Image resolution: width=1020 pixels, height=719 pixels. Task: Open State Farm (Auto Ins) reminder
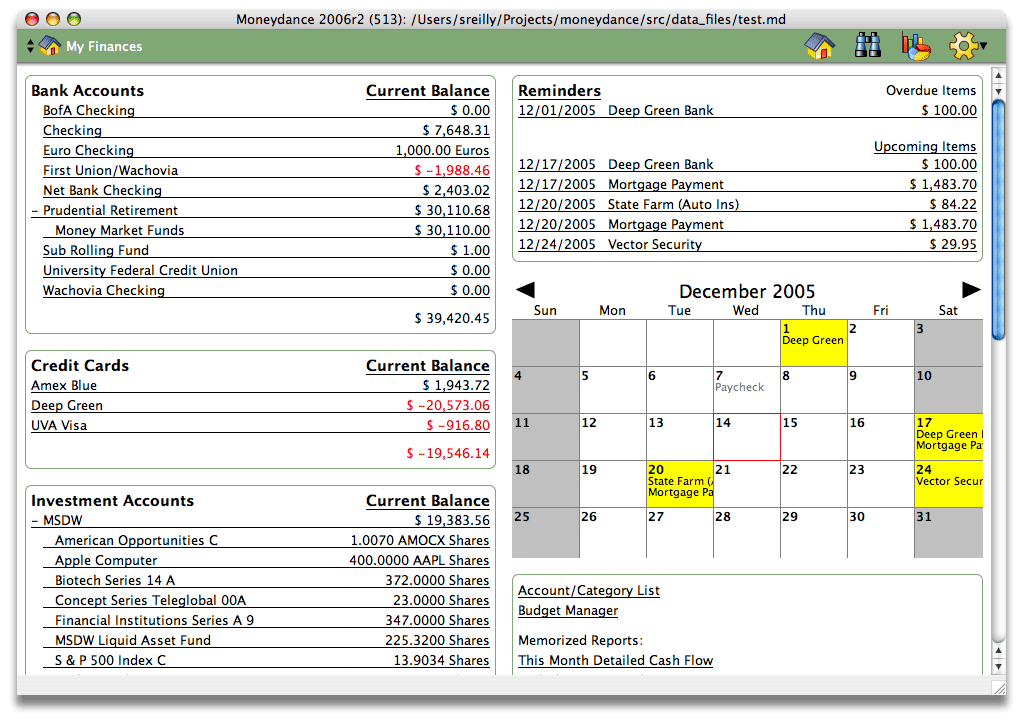pyautogui.click(x=747, y=204)
